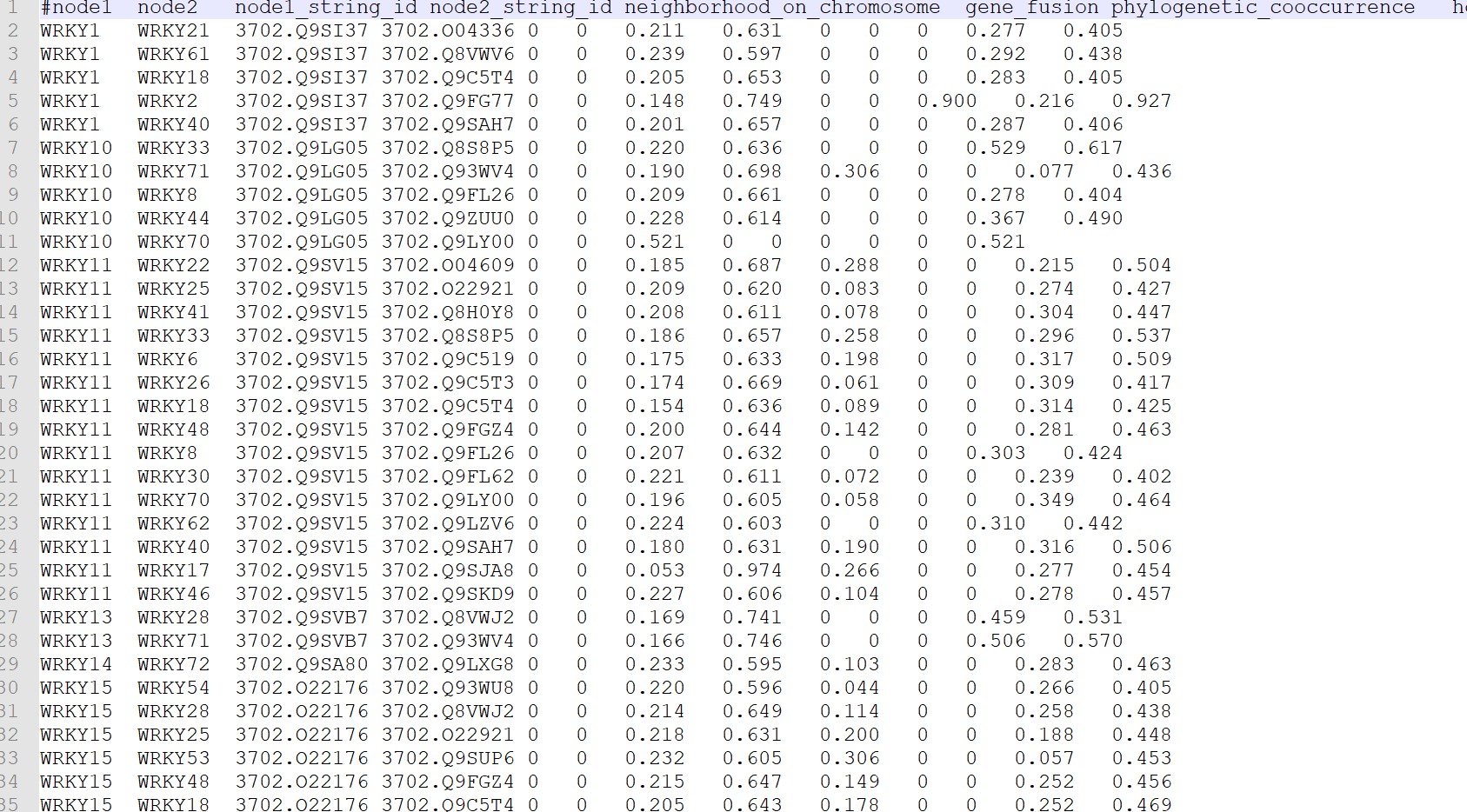Click value 0.974 in line 25
This screenshot has width=1467, height=812.
[x=752, y=570]
